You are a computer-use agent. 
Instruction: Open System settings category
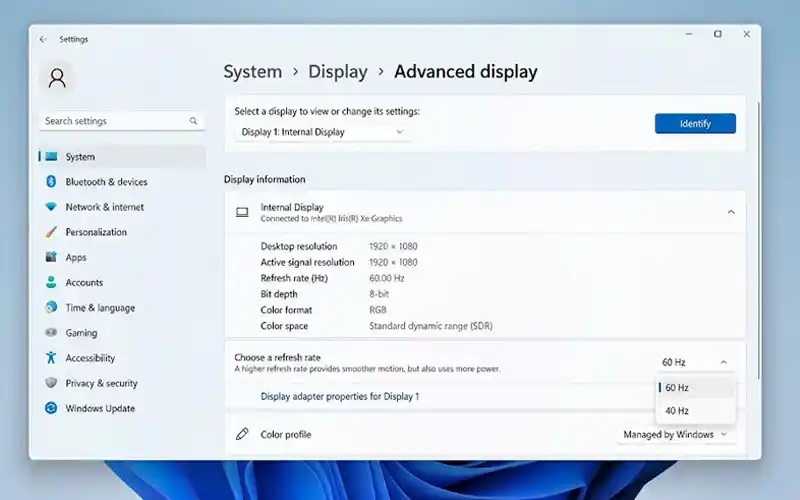pos(122,157)
